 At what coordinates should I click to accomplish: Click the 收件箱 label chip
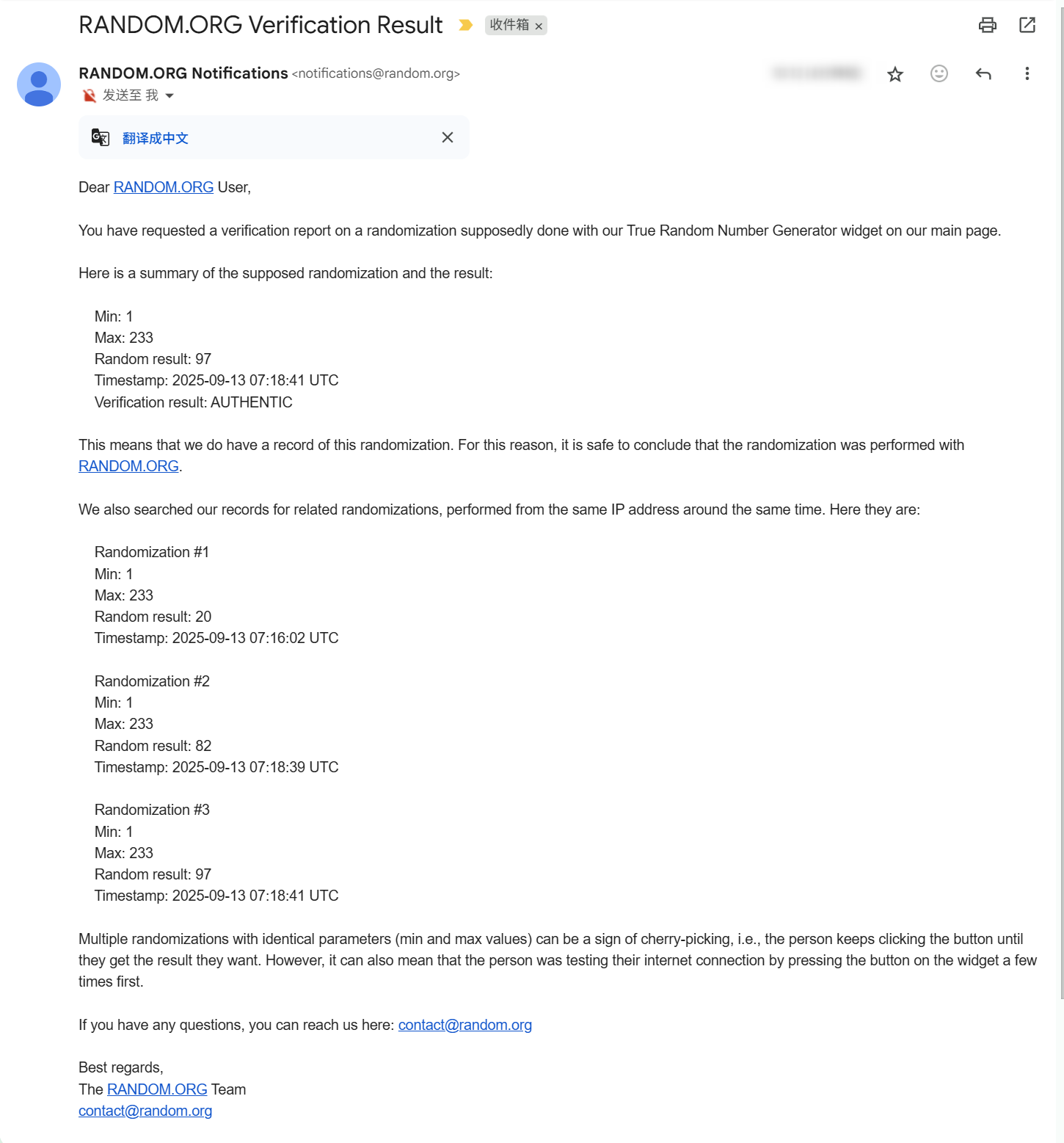[509, 25]
